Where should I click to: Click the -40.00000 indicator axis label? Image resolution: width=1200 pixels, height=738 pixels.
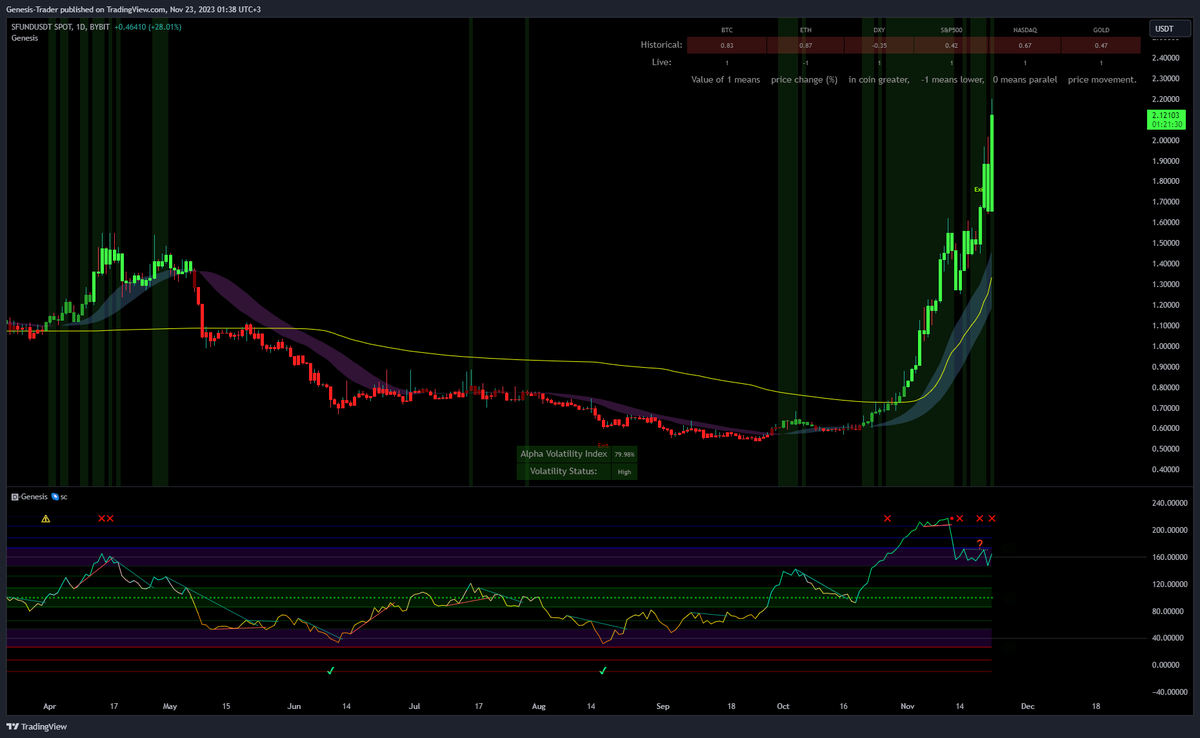coord(1168,692)
